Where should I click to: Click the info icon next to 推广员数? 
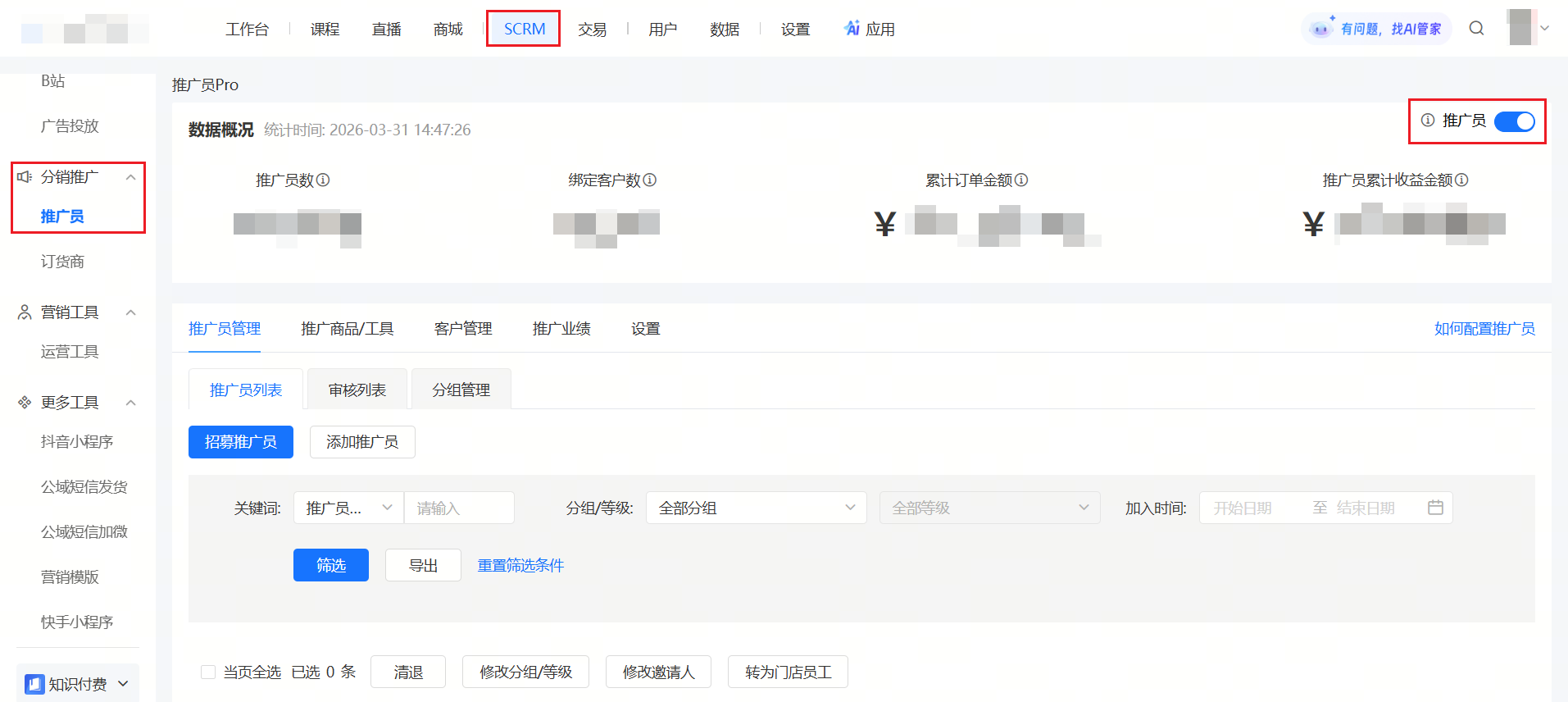323,180
